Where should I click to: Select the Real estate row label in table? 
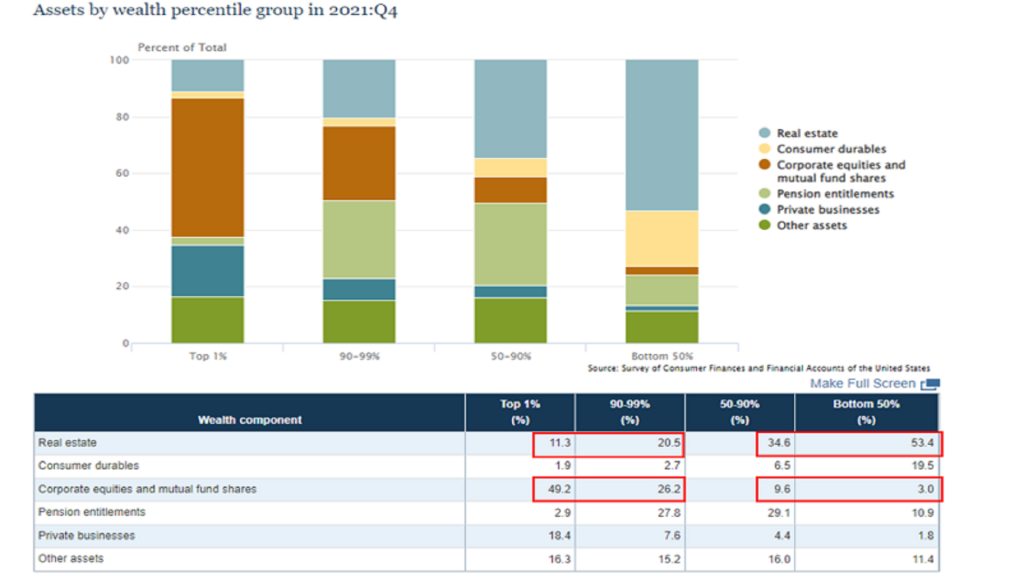(66, 442)
